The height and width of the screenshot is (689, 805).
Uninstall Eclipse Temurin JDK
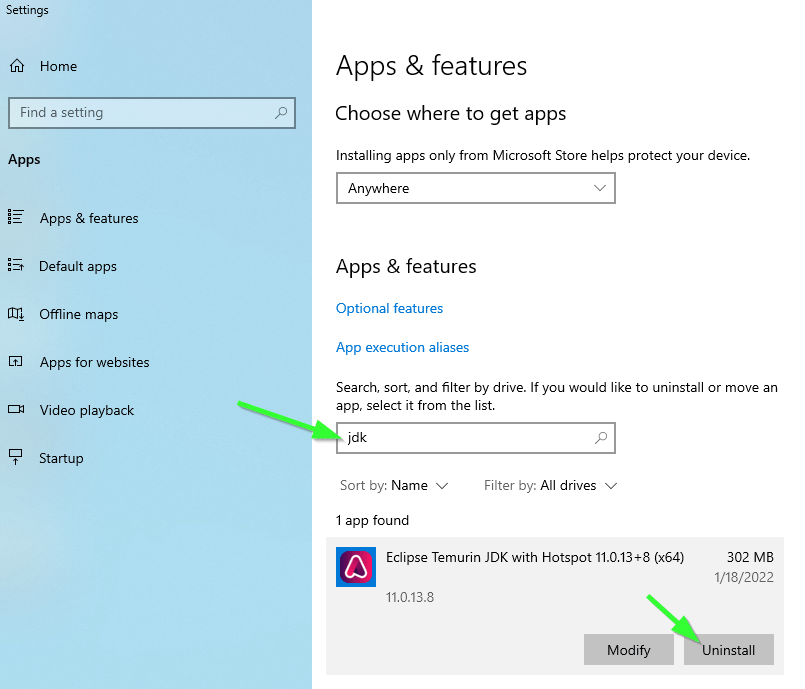pyautogui.click(x=729, y=649)
